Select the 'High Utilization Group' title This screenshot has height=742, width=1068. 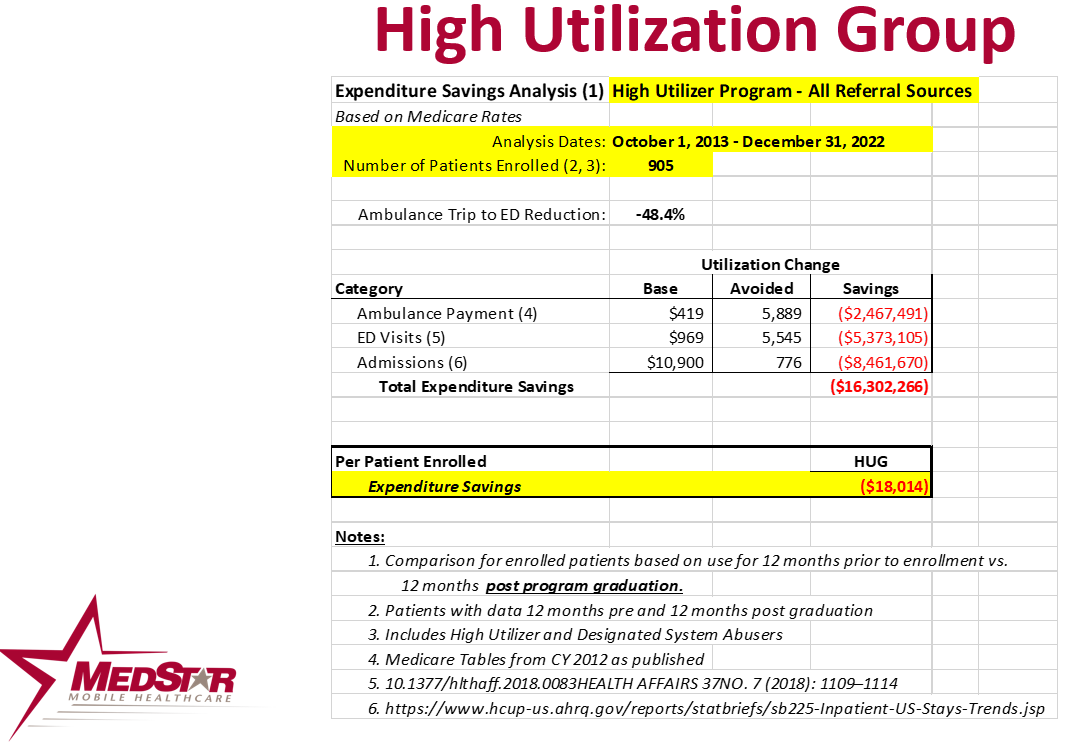(695, 31)
